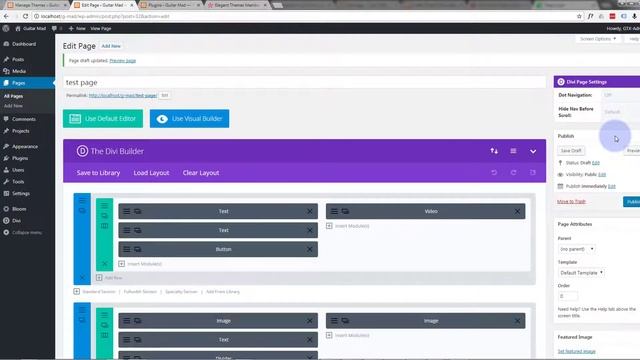
Task: Click Add New button beside Edit Page
Action: click(x=111, y=46)
